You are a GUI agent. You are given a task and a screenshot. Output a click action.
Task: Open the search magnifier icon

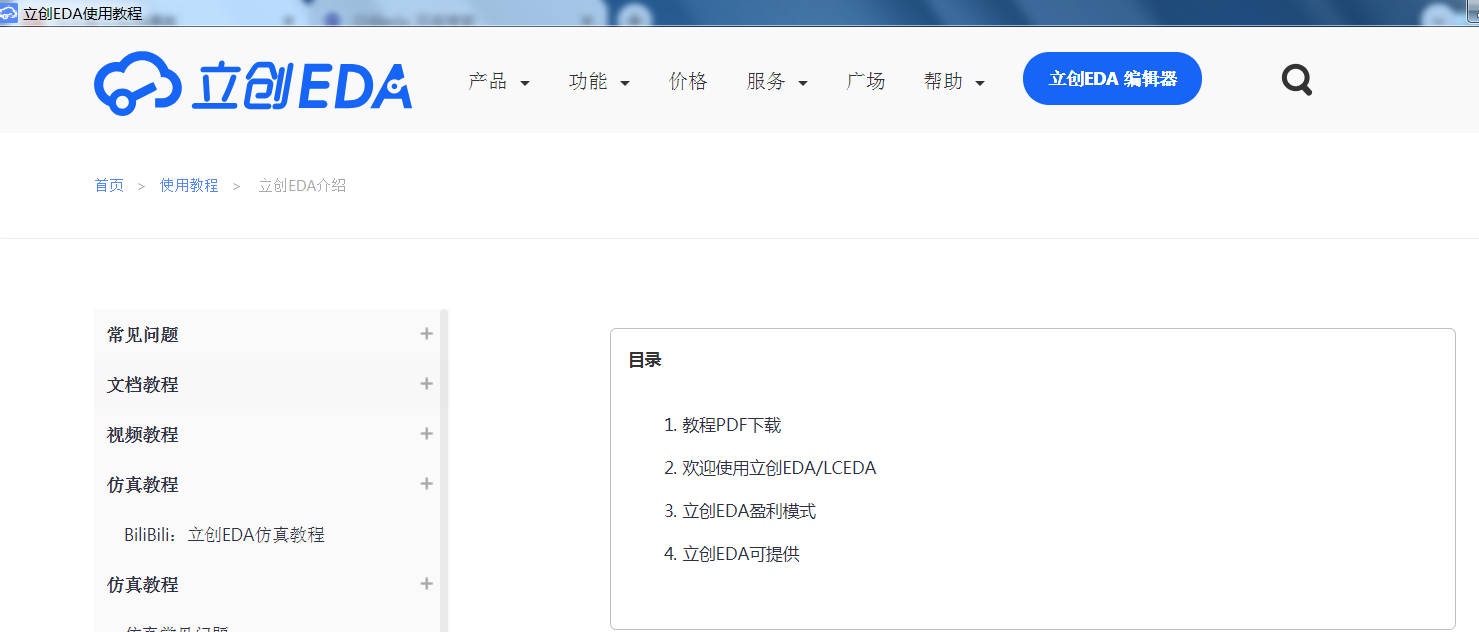(1297, 80)
